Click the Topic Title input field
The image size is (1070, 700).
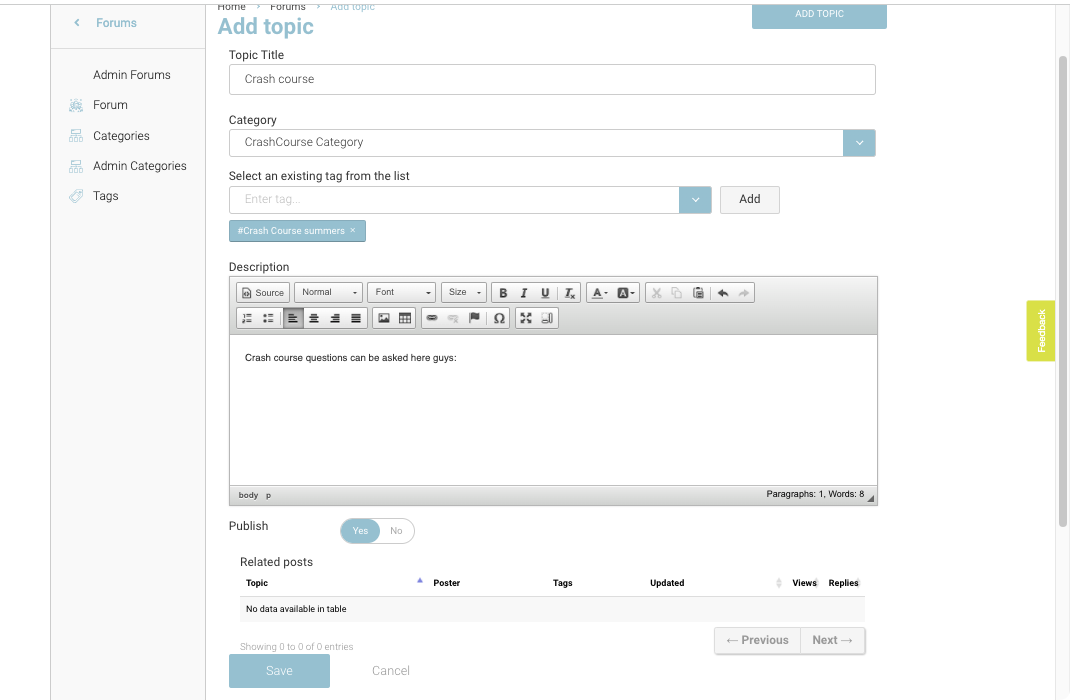tap(552, 80)
